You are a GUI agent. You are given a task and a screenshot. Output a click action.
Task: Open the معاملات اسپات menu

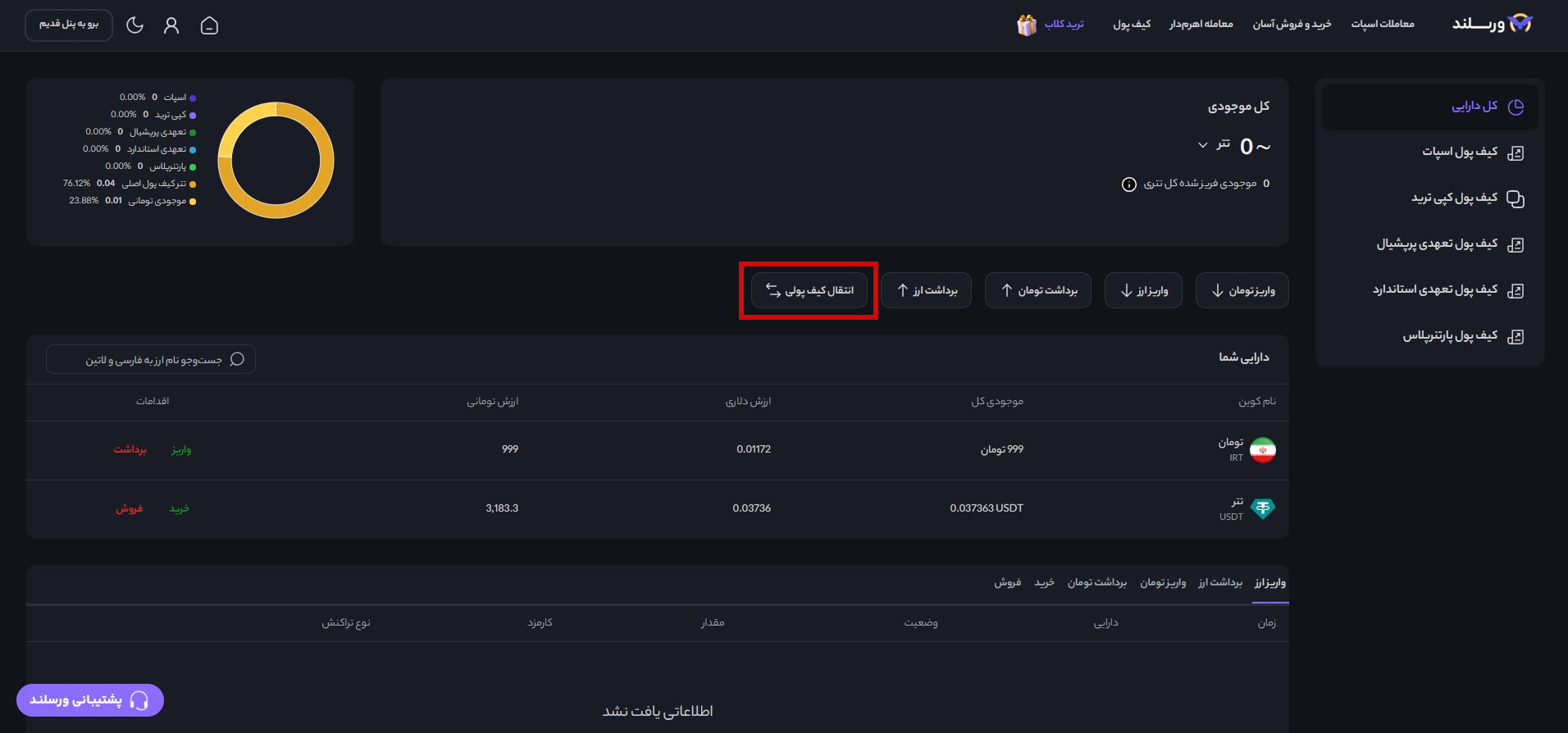coord(1383,25)
